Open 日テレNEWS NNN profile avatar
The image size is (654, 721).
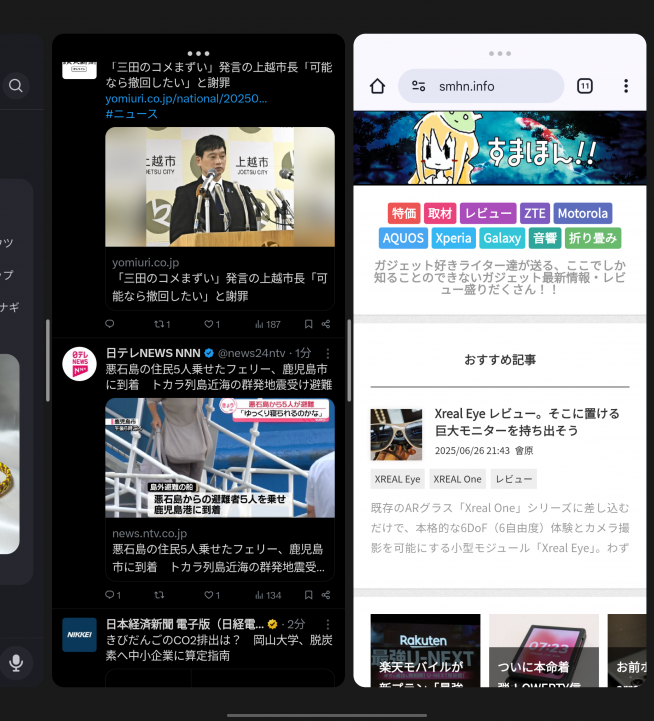click(x=80, y=364)
